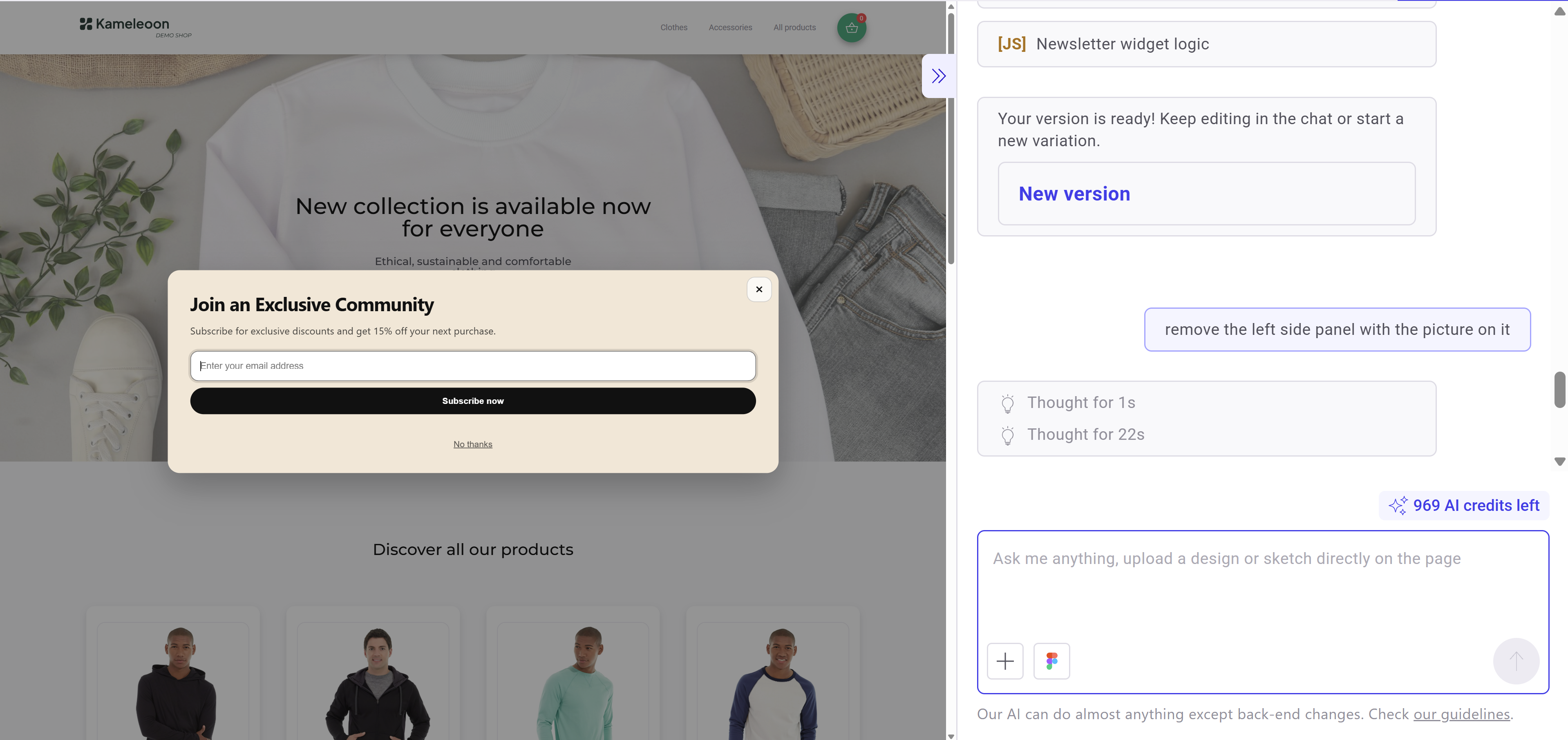1568x740 pixels.
Task: Click the plus attachment icon
Action: 1004,661
